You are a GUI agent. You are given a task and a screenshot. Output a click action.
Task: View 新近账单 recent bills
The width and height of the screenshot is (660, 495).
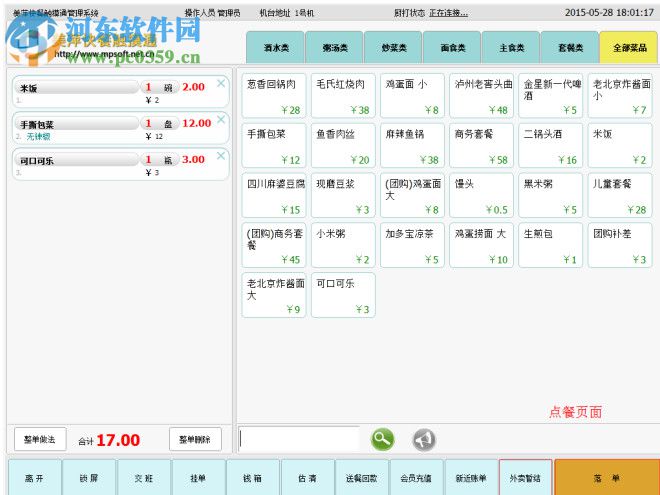coord(471,478)
